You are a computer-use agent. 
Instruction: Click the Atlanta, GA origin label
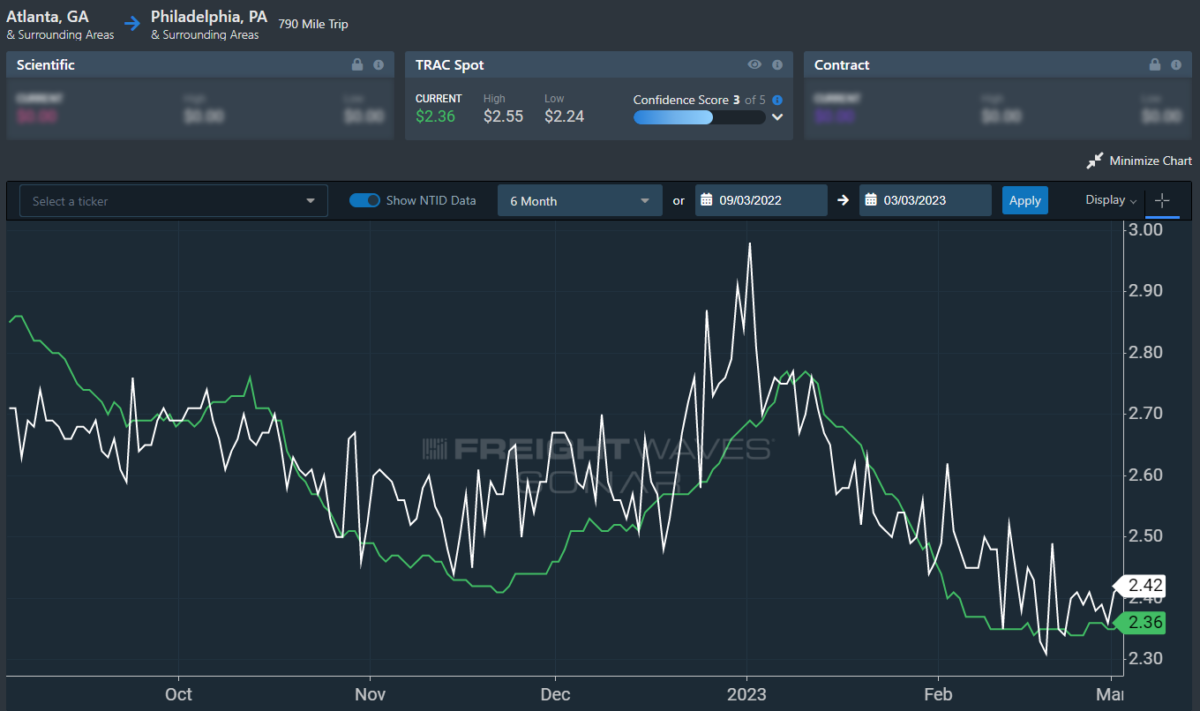(x=48, y=17)
